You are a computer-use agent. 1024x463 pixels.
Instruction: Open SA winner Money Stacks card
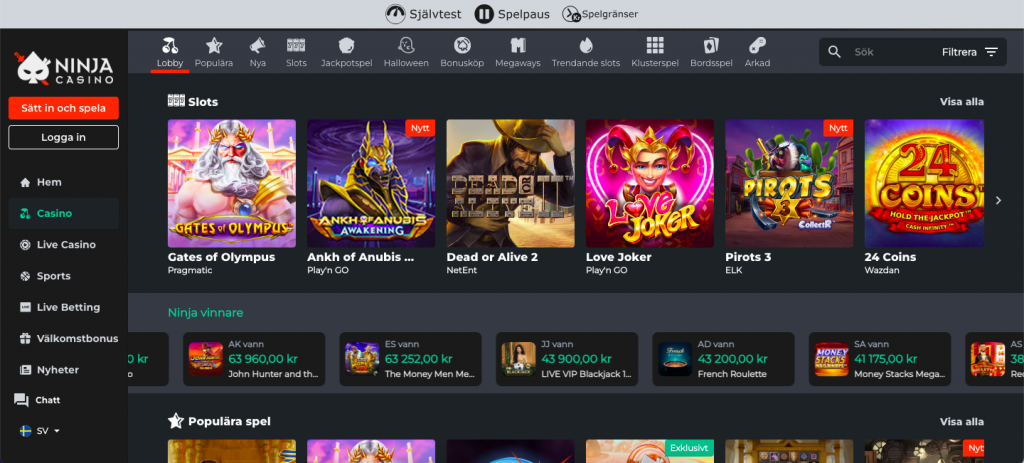click(880, 359)
